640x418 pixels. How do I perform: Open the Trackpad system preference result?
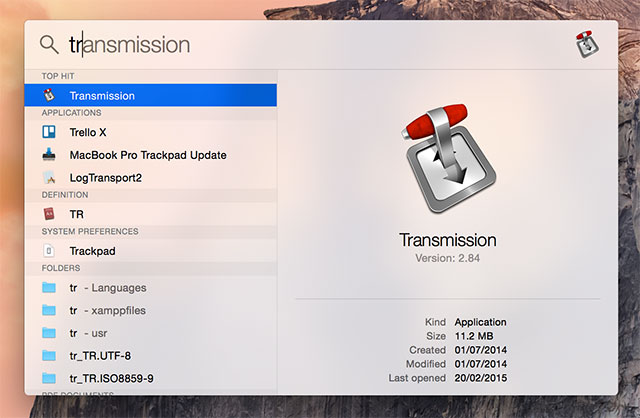[151, 251]
